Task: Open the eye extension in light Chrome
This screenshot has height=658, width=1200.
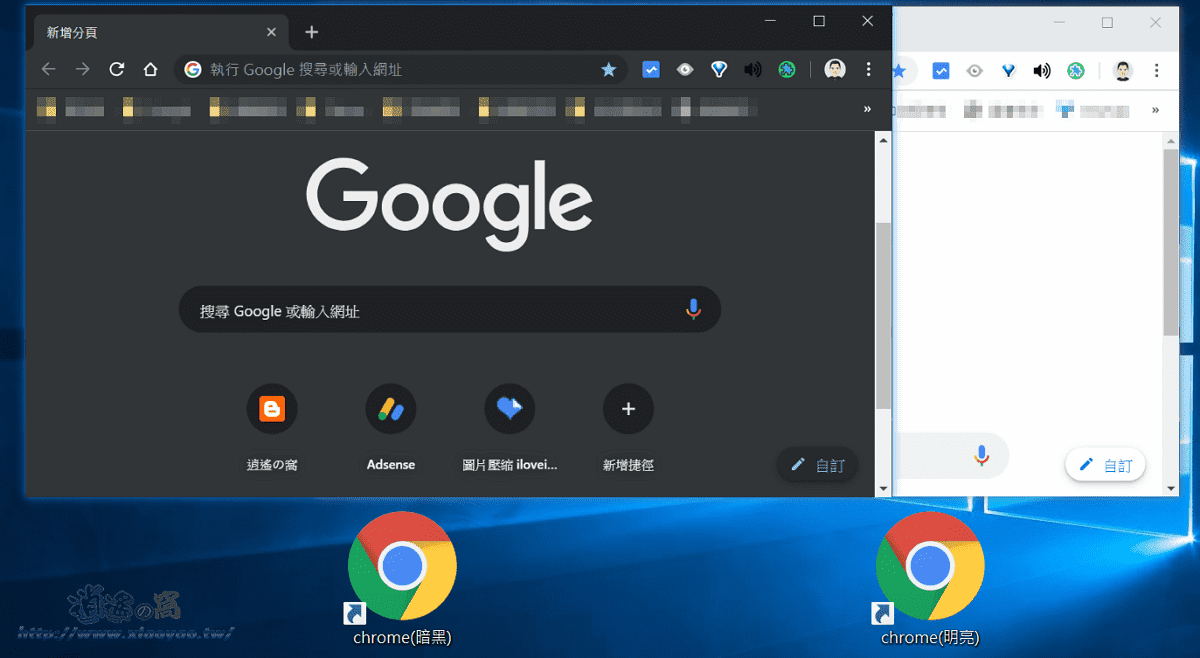Action: tap(975, 71)
